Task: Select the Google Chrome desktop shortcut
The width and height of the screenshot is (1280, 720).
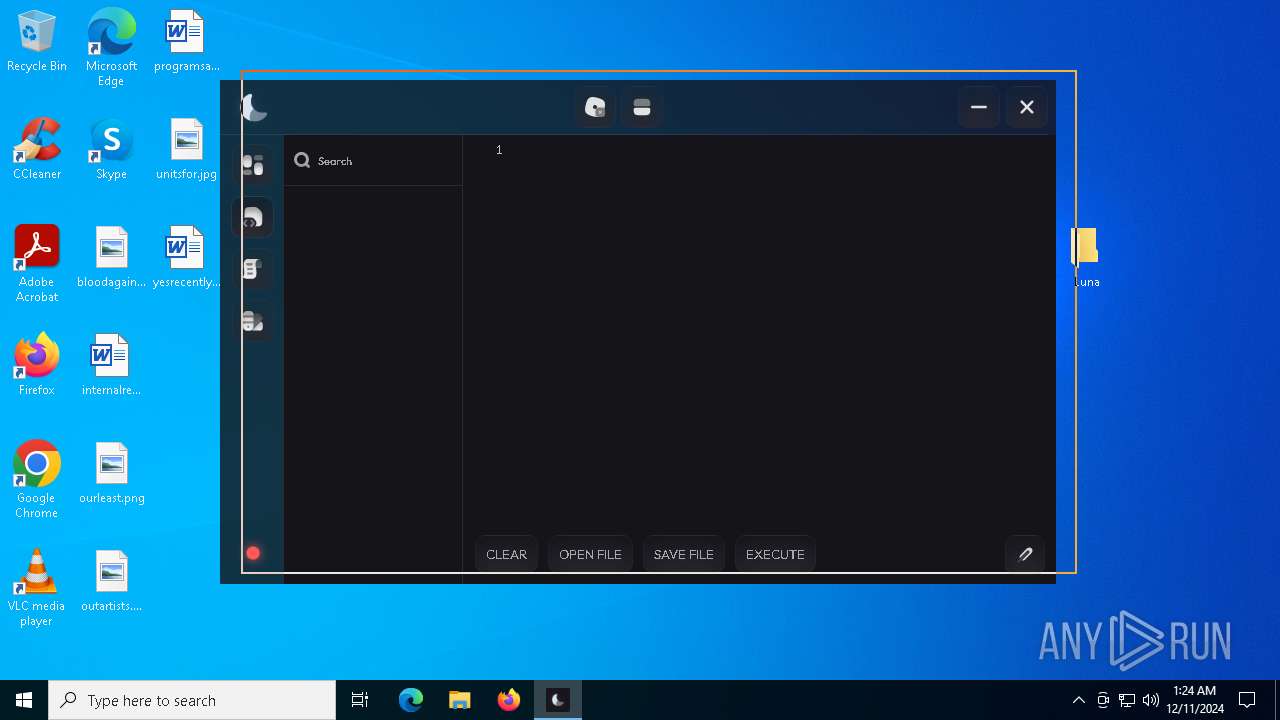Action: pos(37,480)
